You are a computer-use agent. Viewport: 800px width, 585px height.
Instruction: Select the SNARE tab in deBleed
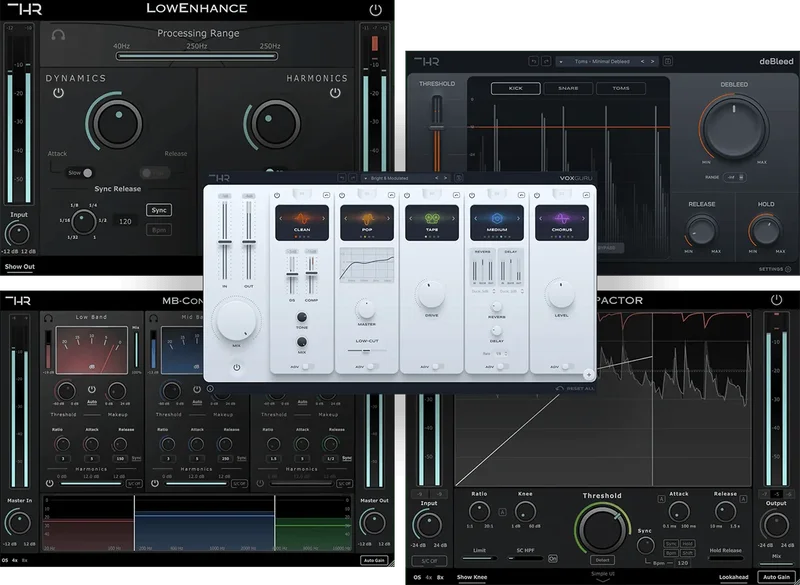click(x=568, y=88)
